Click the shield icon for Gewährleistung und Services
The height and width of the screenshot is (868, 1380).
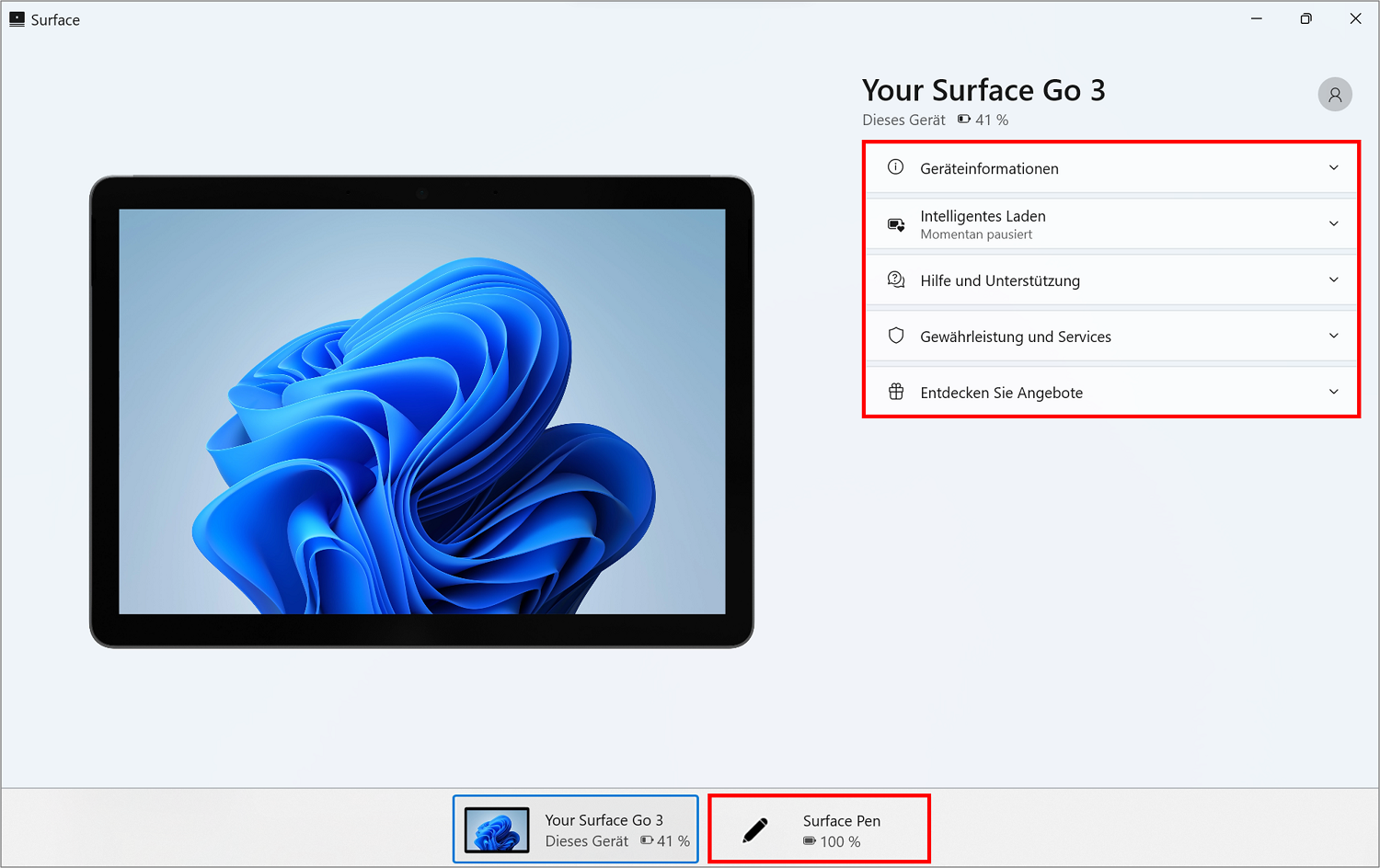896,336
